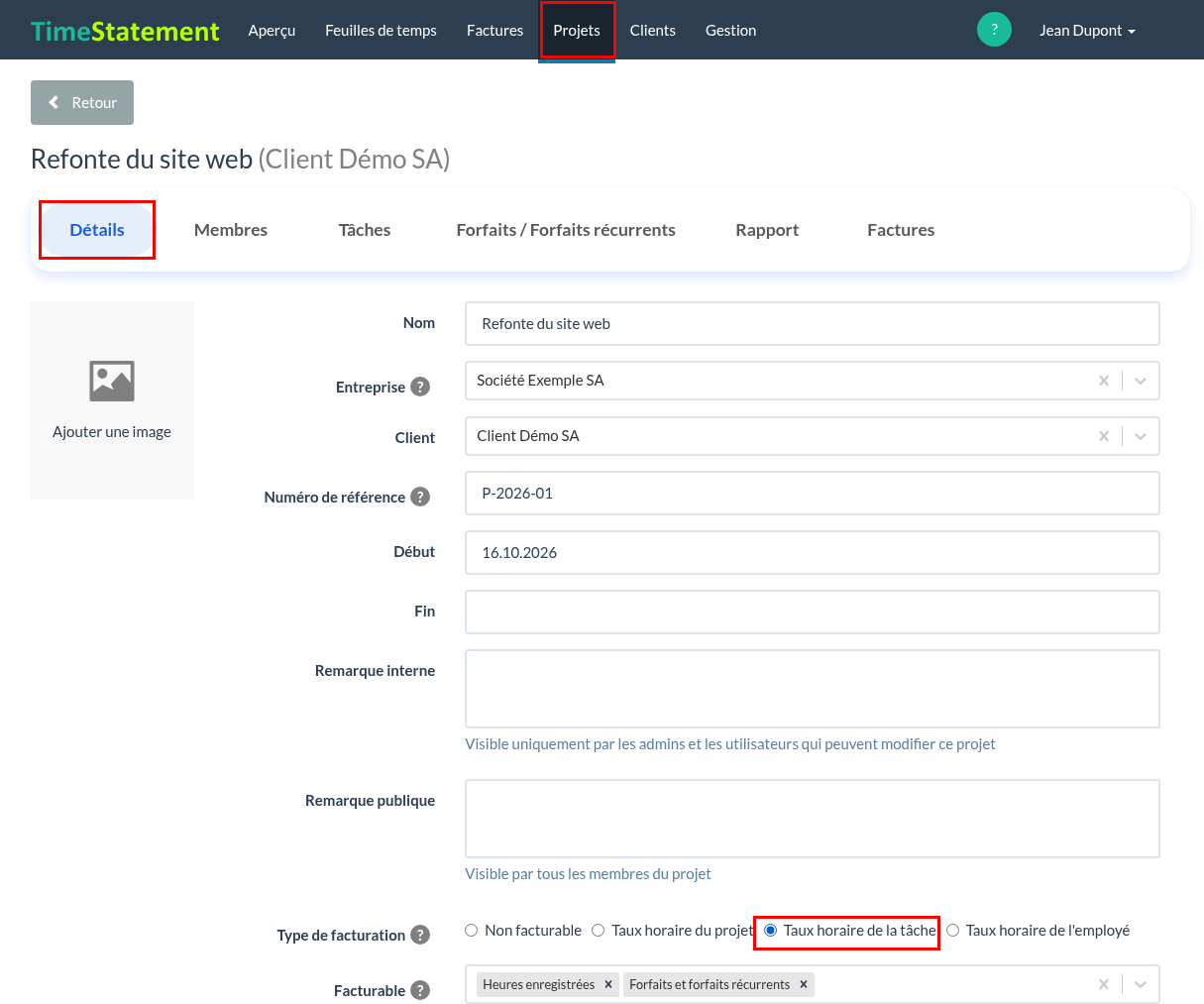Open the Factures item in the top navigation
1204x1004 pixels.
coord(494,31)
